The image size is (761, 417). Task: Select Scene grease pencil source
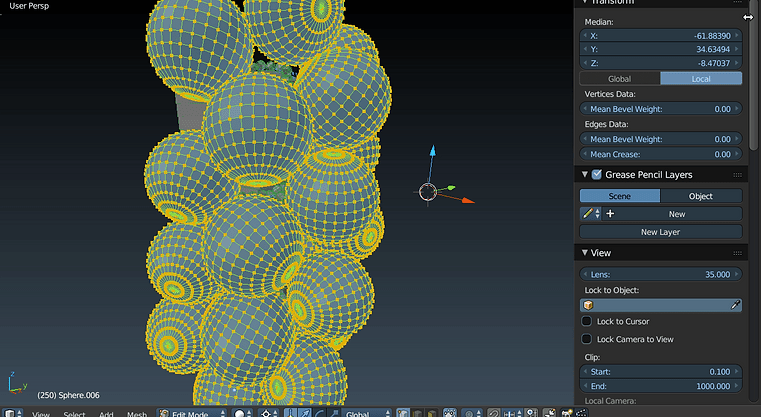[x=620, y=196]
